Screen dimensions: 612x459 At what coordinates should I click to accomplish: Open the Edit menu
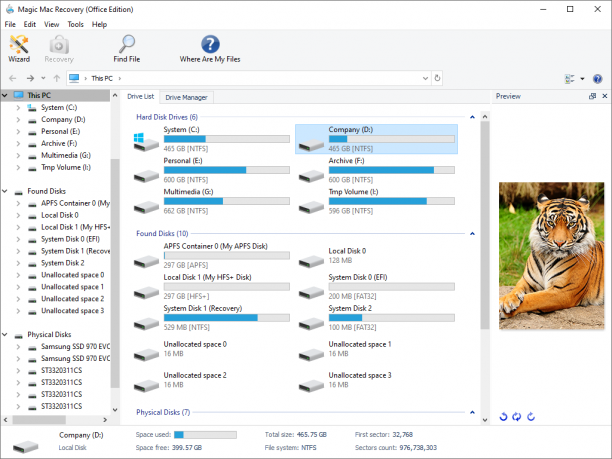pos(30,24)
